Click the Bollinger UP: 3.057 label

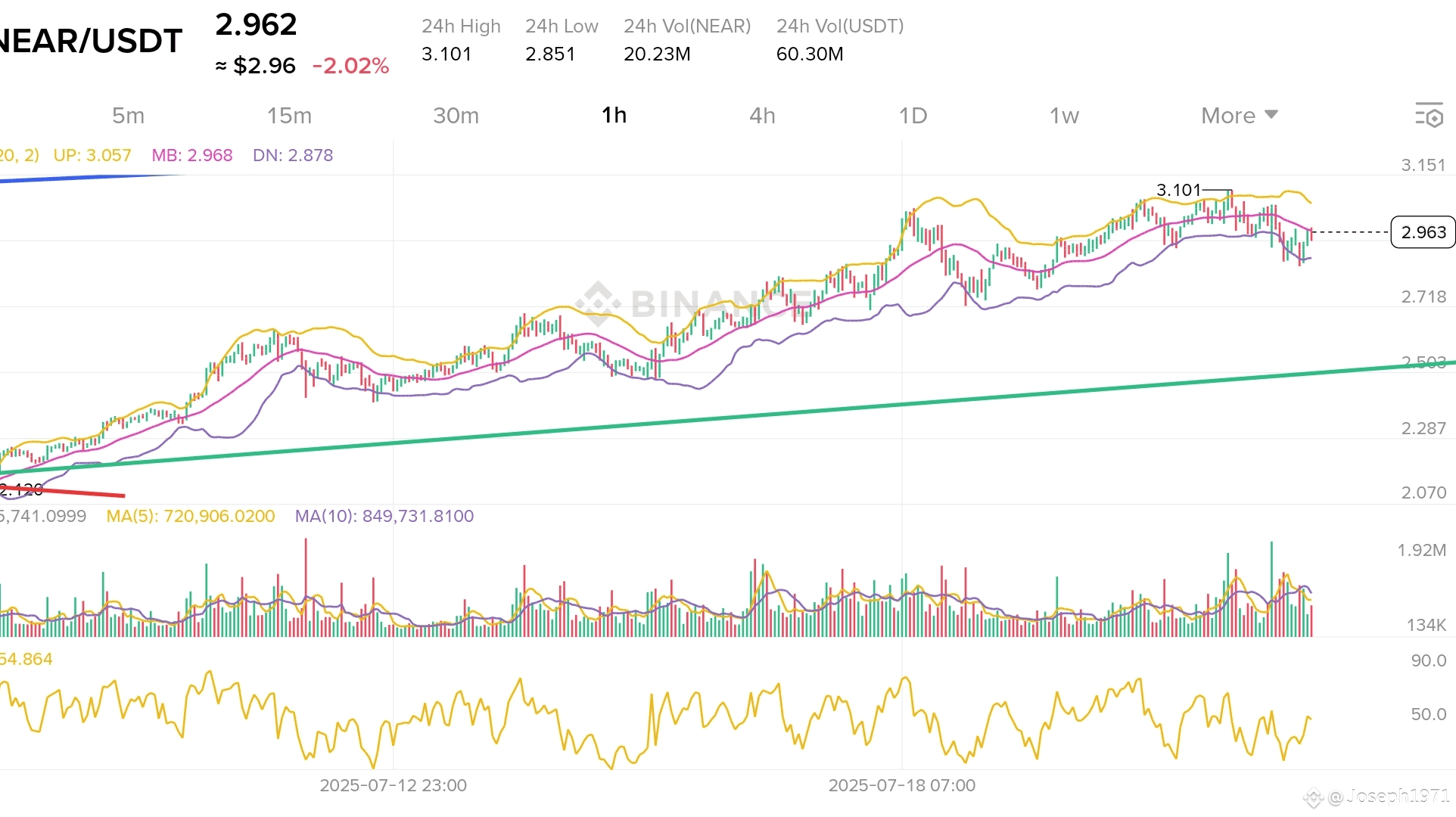tap(92, 155)
